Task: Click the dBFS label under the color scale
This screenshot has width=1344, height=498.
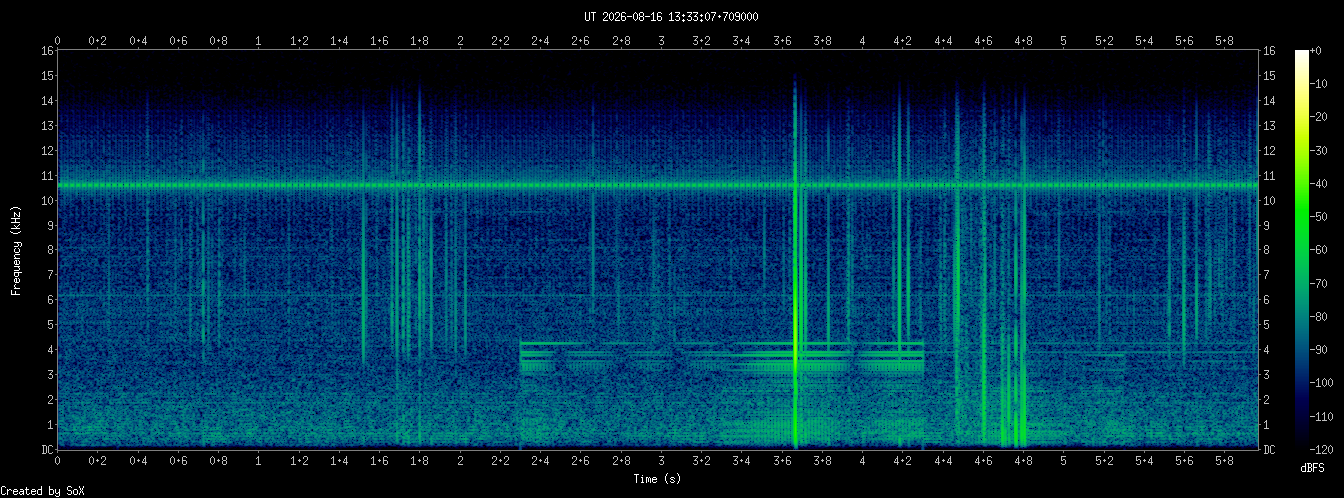Action: pyautogui.click(x=1312, y=468)
